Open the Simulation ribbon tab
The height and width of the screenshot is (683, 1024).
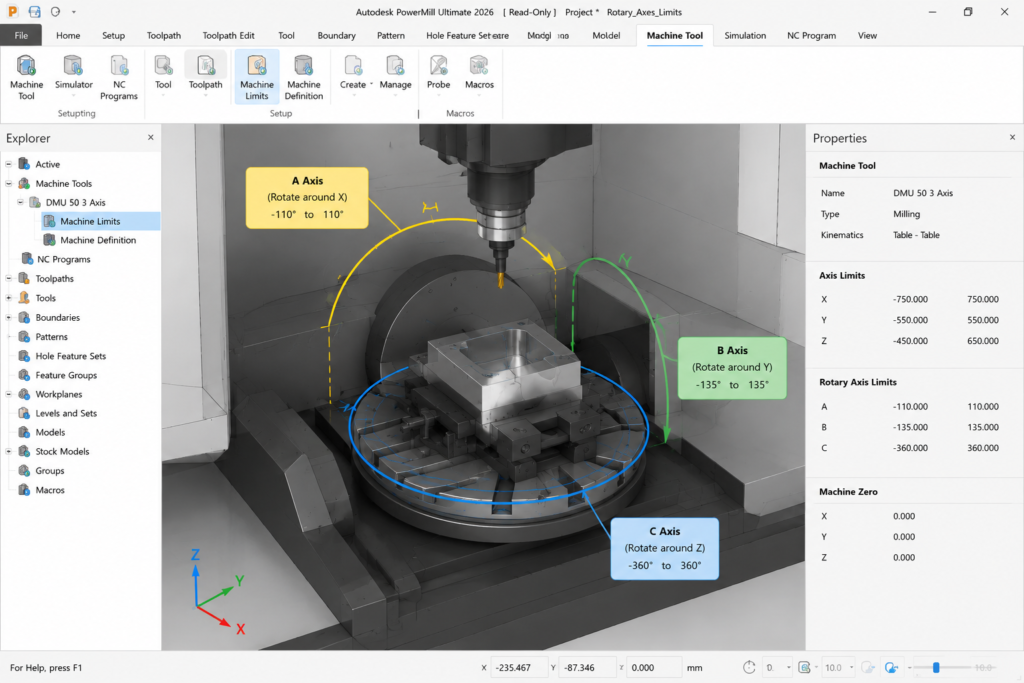[x=744, y=35]
